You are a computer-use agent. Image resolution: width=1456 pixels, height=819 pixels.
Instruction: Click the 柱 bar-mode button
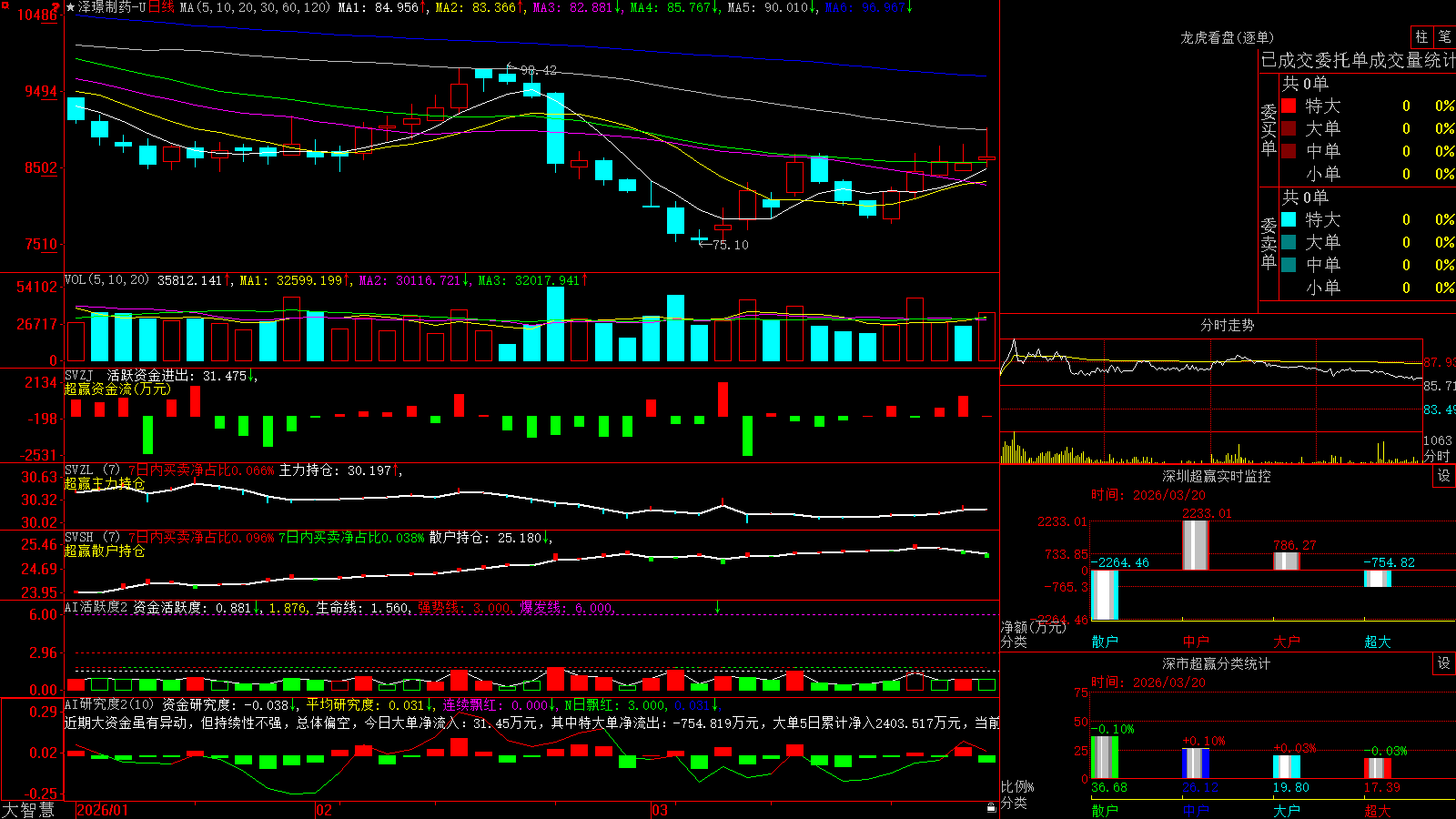click(x=1421, y=36)
